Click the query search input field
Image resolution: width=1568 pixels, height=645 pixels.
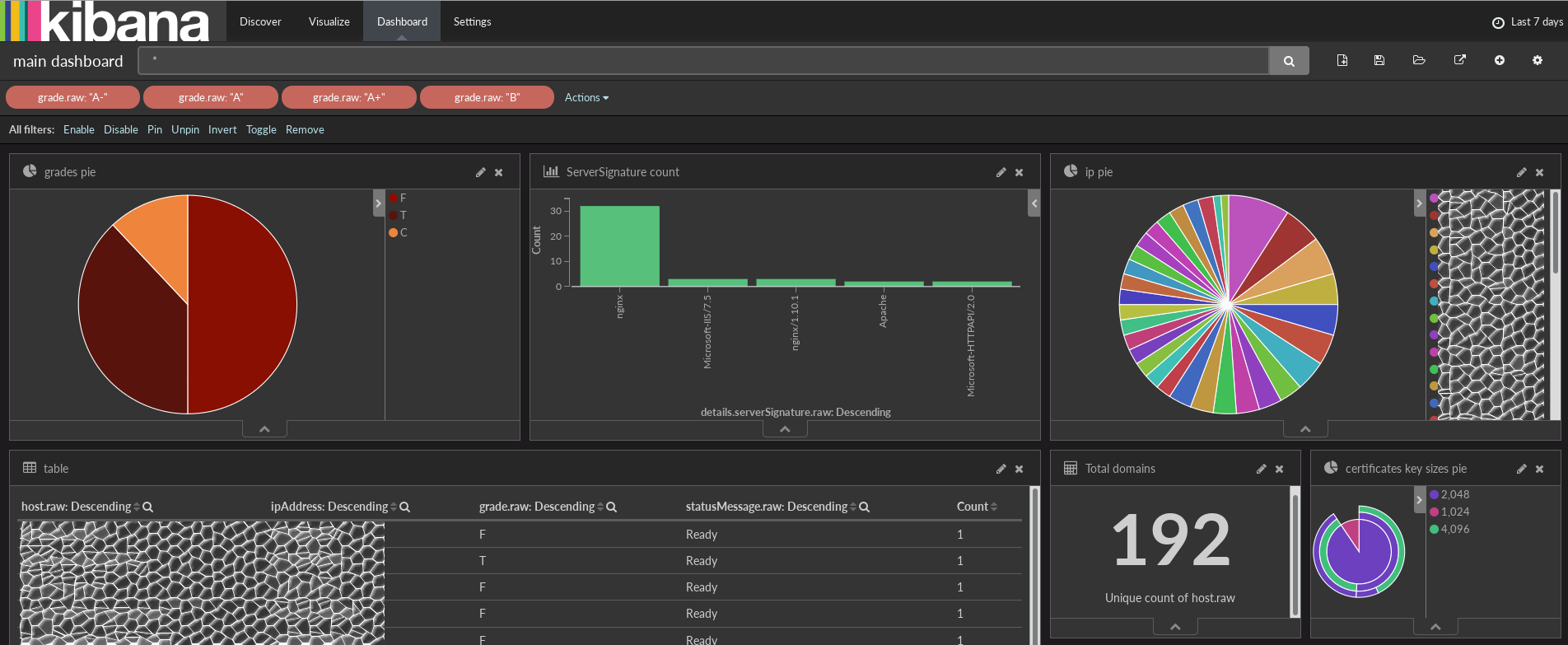(x=703, y=61)
